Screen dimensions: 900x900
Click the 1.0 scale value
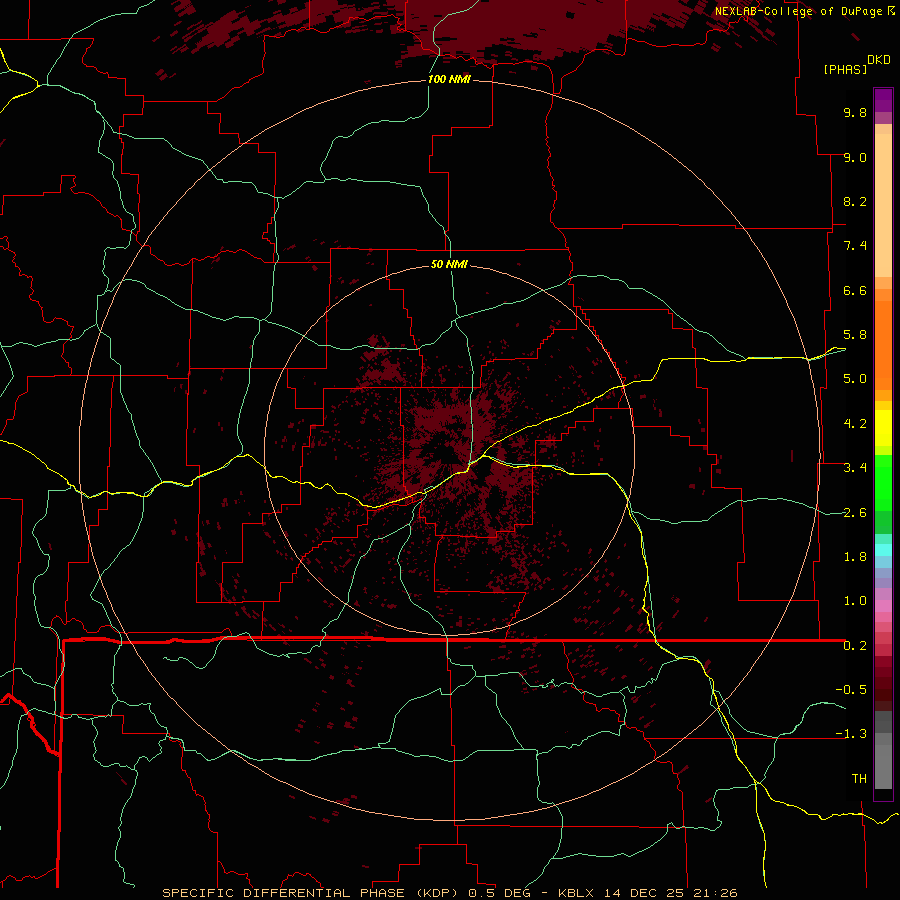point(855,601)
